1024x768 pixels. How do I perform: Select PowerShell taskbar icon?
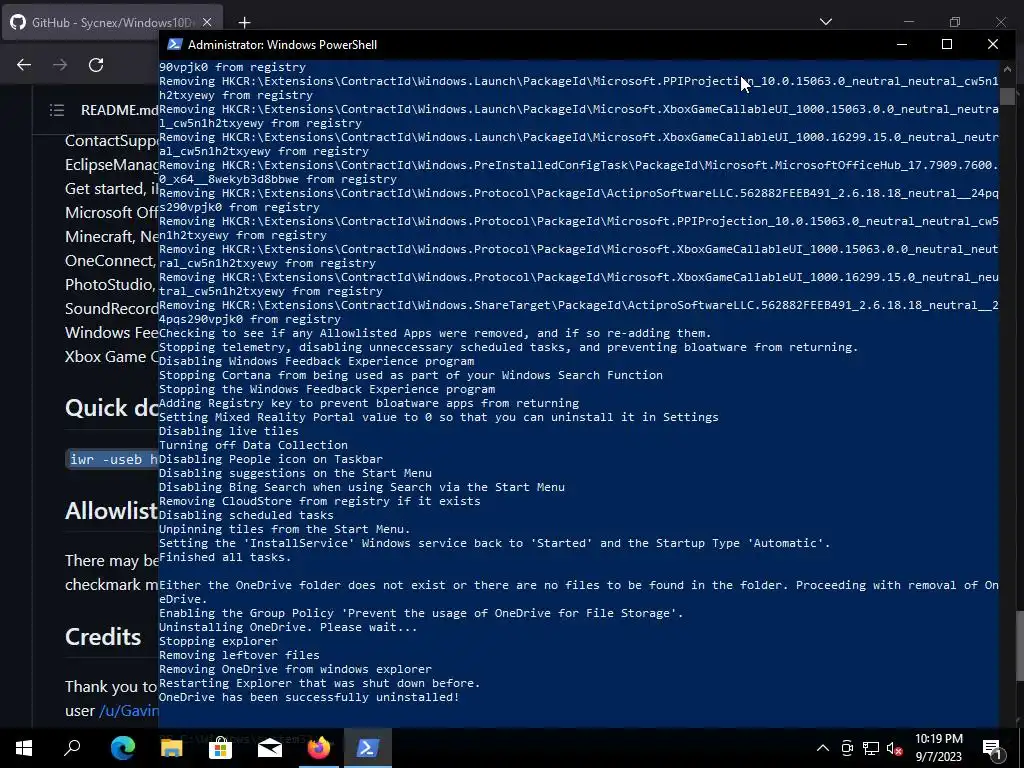tap(367, 748)
